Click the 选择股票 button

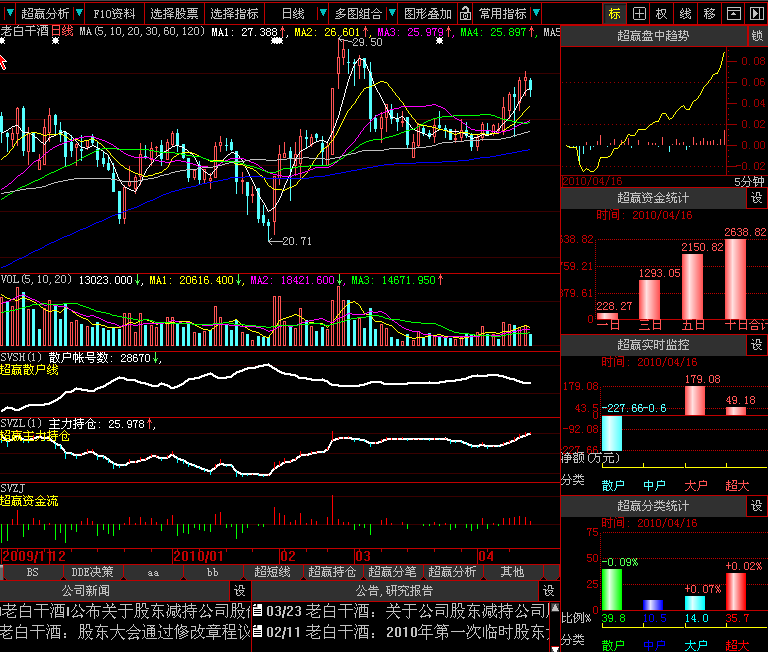pyautogui.click(x=174, y=14)
